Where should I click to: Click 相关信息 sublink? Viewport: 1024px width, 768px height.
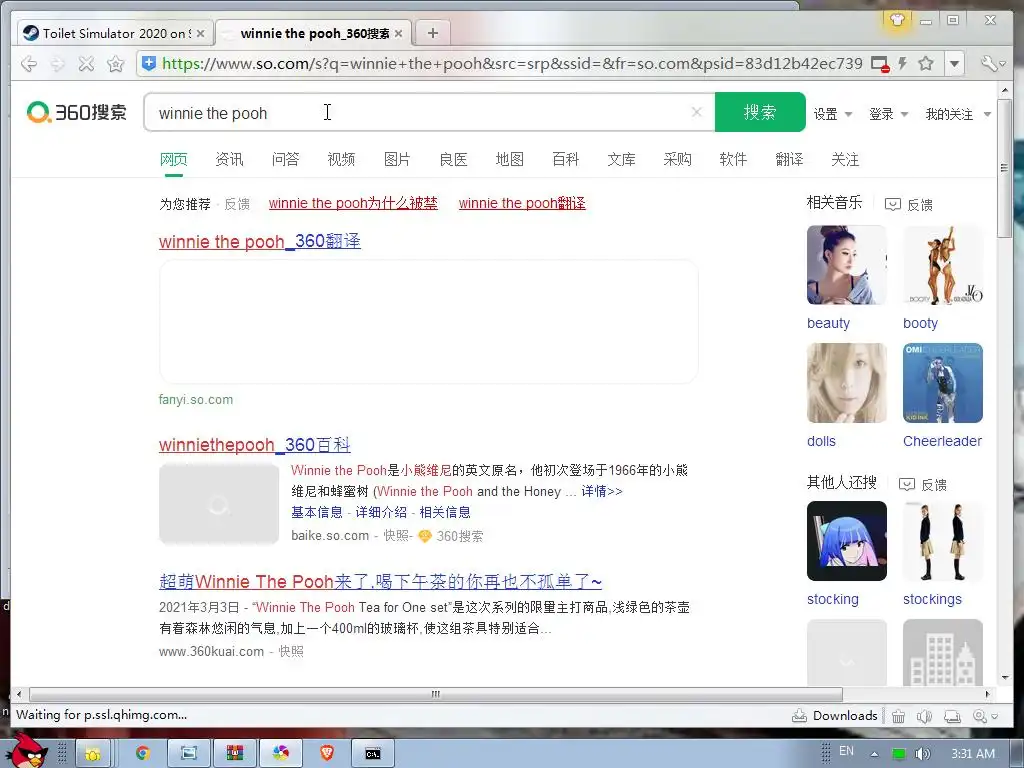pyautogui.click(x=445, y=512)
